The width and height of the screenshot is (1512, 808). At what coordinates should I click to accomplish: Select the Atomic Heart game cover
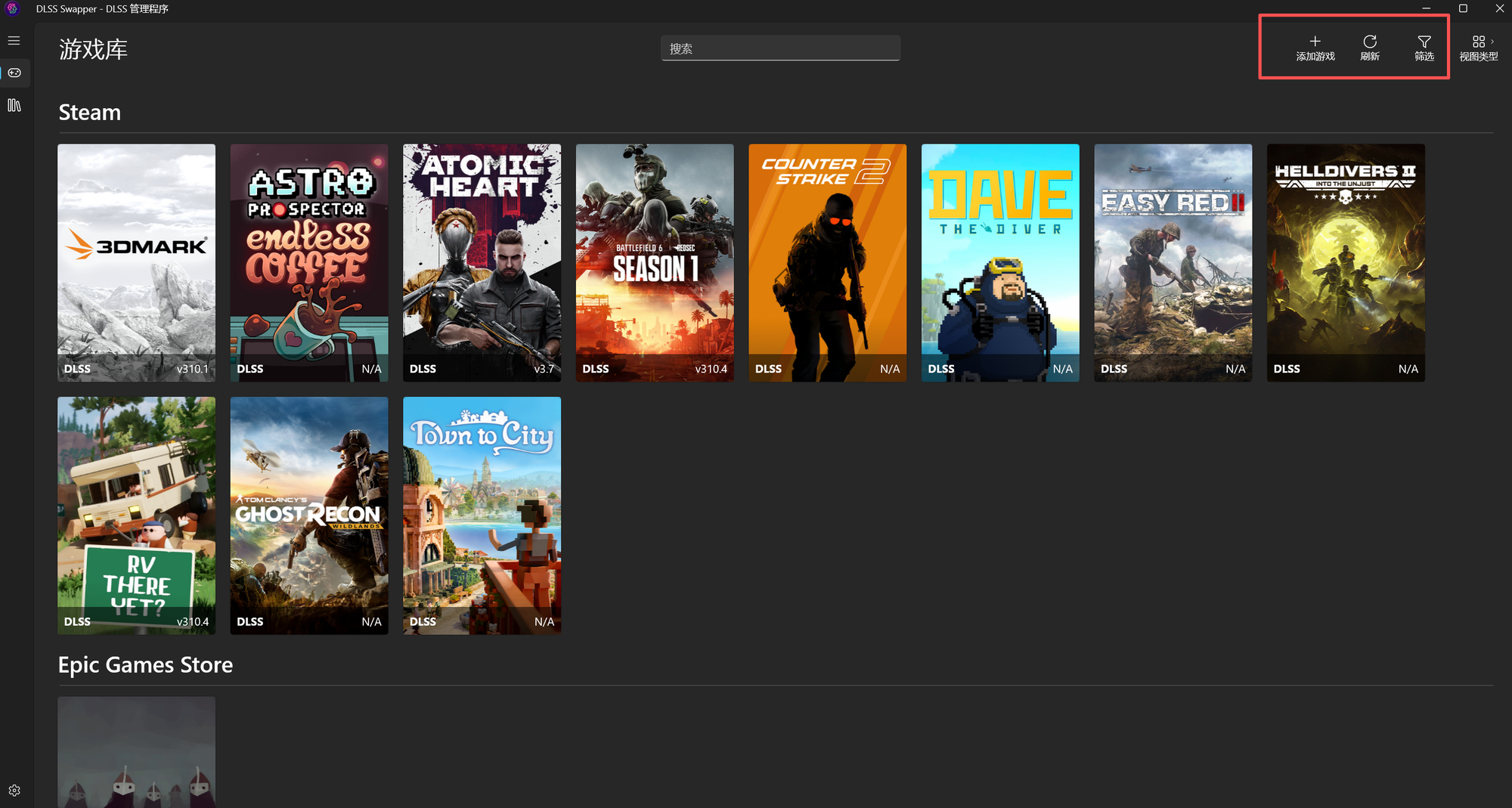tap(482, 262)
